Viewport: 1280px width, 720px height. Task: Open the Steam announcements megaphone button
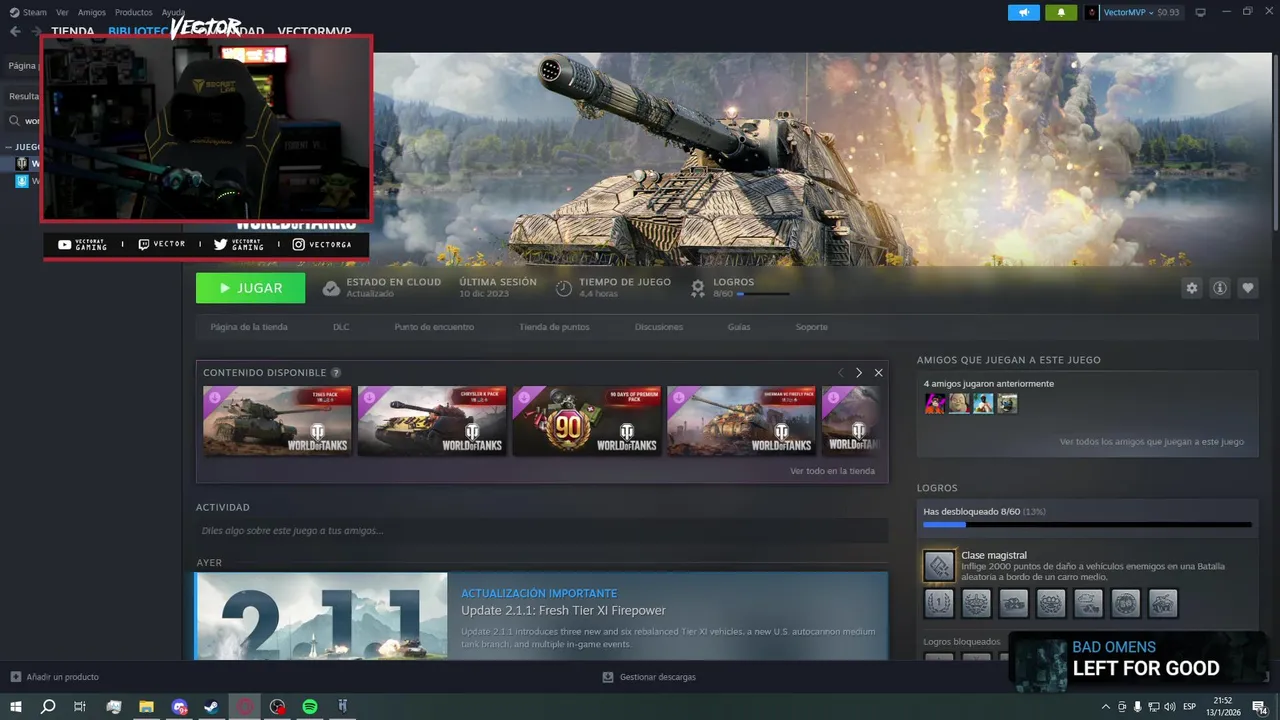point(1023,12)
